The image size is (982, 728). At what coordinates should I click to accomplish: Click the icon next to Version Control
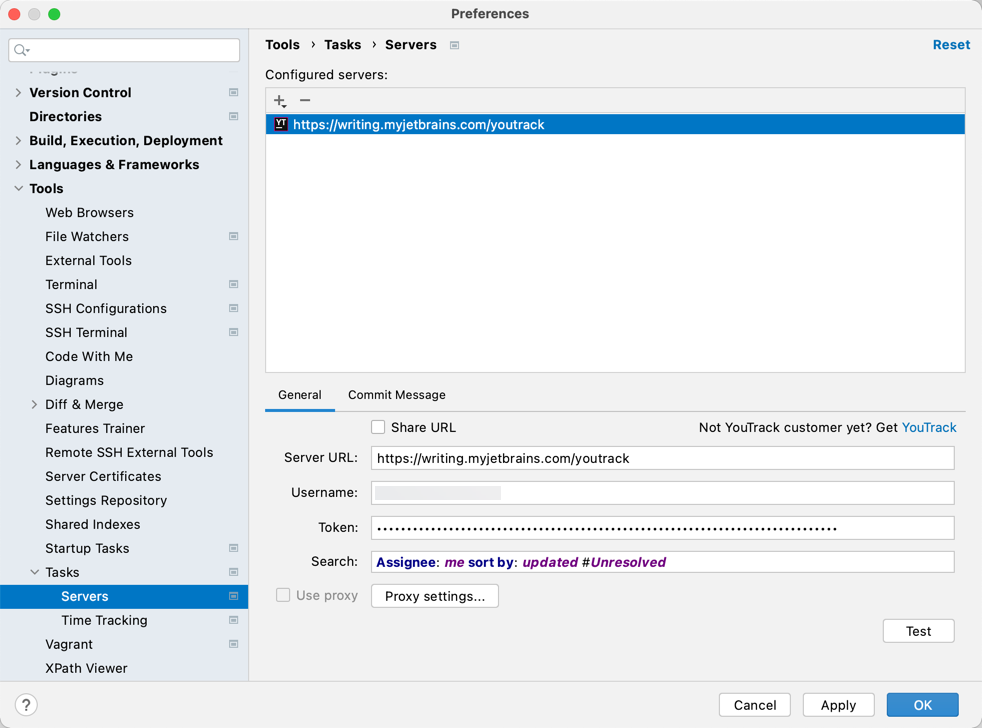click(x=233, y=92)
